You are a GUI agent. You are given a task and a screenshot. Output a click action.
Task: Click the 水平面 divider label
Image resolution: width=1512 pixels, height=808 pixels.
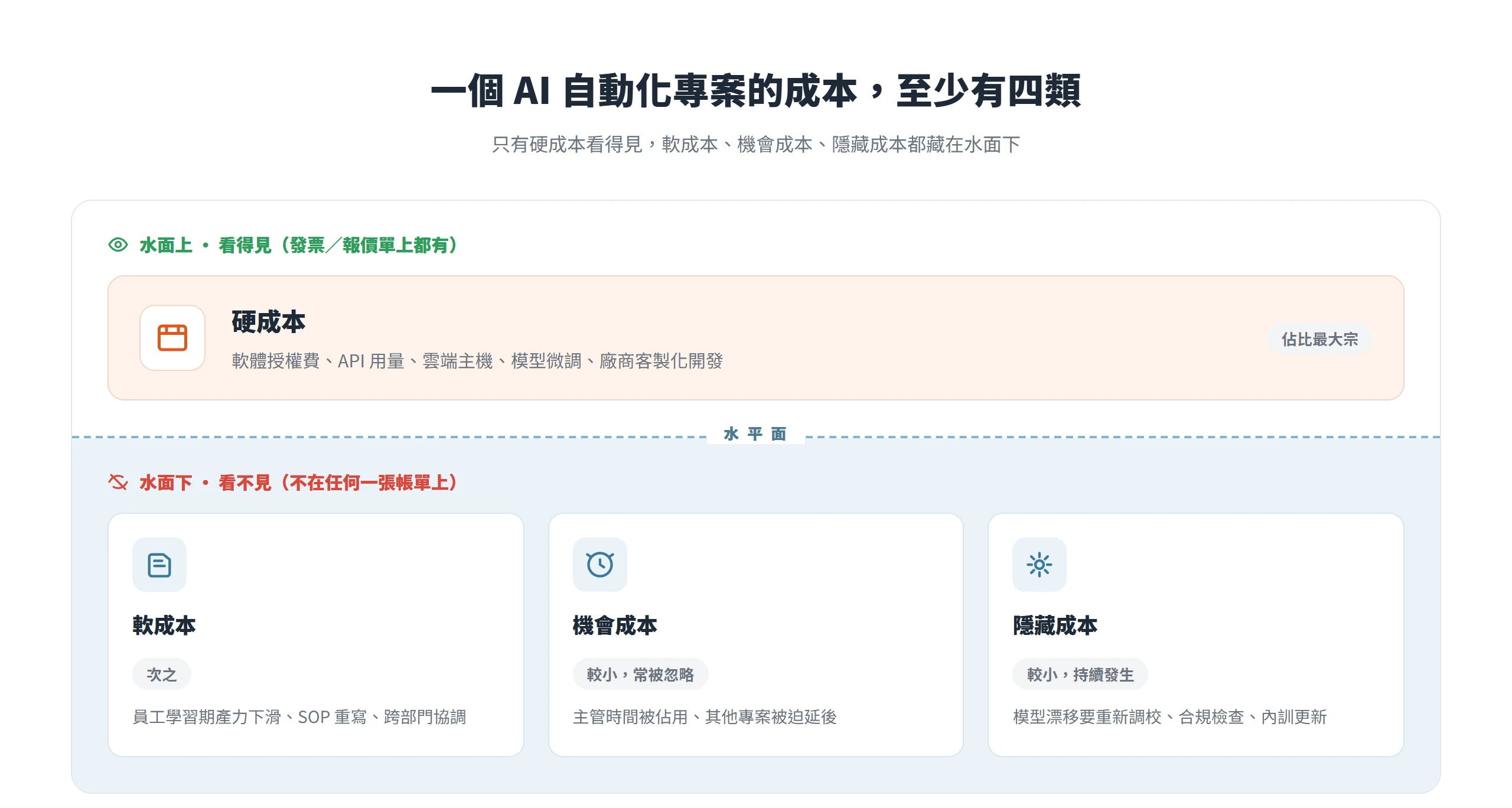pyautogui.click(x=755, y=434)
